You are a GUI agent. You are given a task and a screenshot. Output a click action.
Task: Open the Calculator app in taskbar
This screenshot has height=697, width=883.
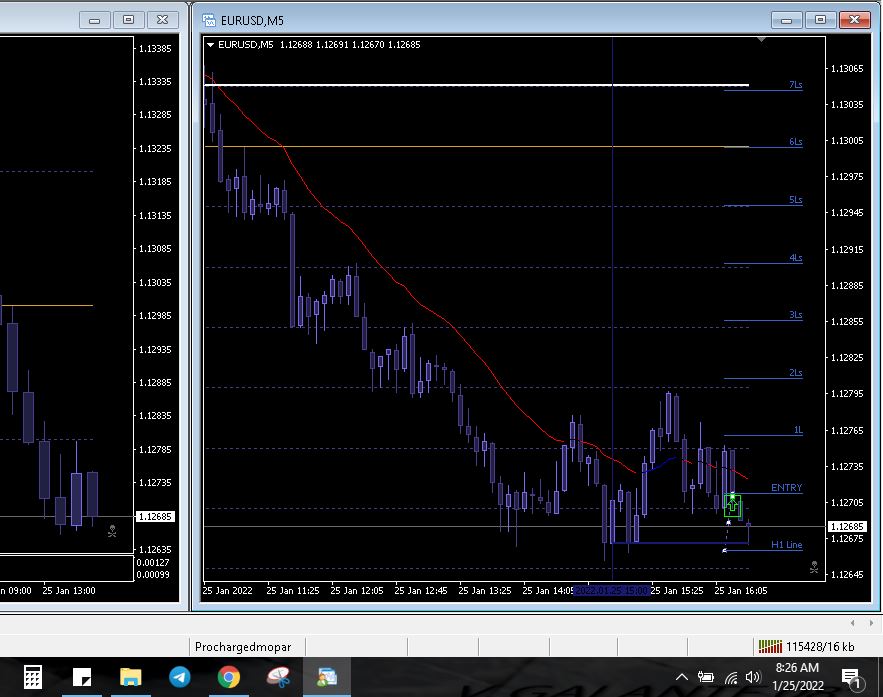[32, 677]
